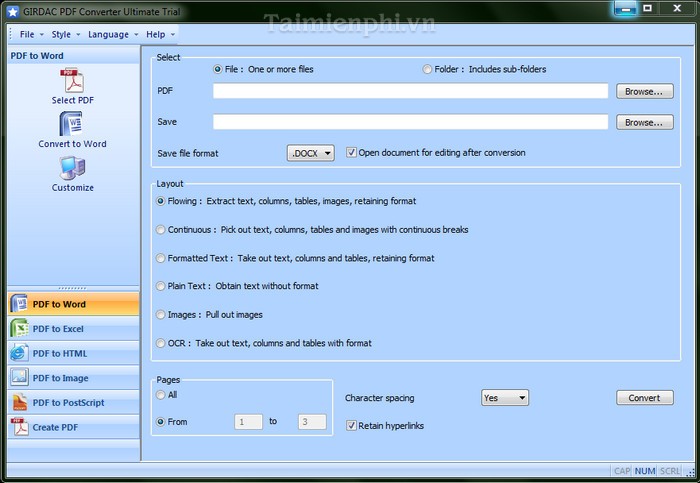700x483 pixels.
Task: Open the Customize icon
Action: pyautogui.click(x=72, y=168)
